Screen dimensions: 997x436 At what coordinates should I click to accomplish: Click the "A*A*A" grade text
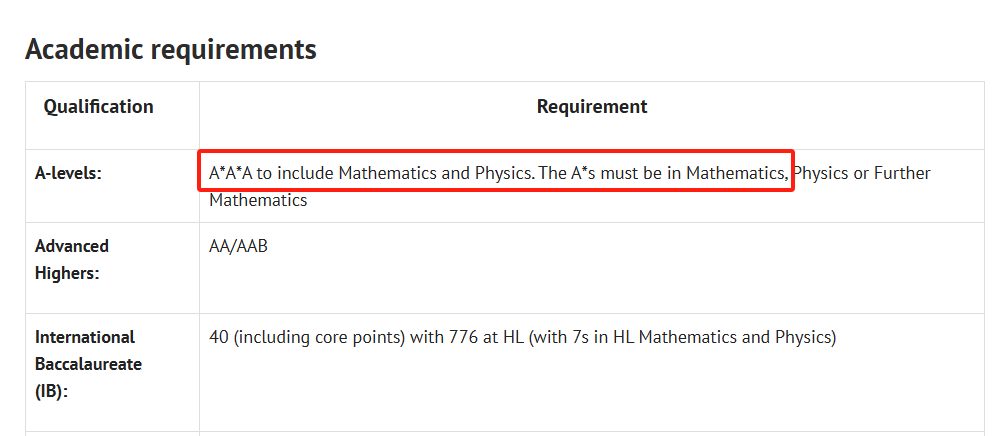click(231, 174)
